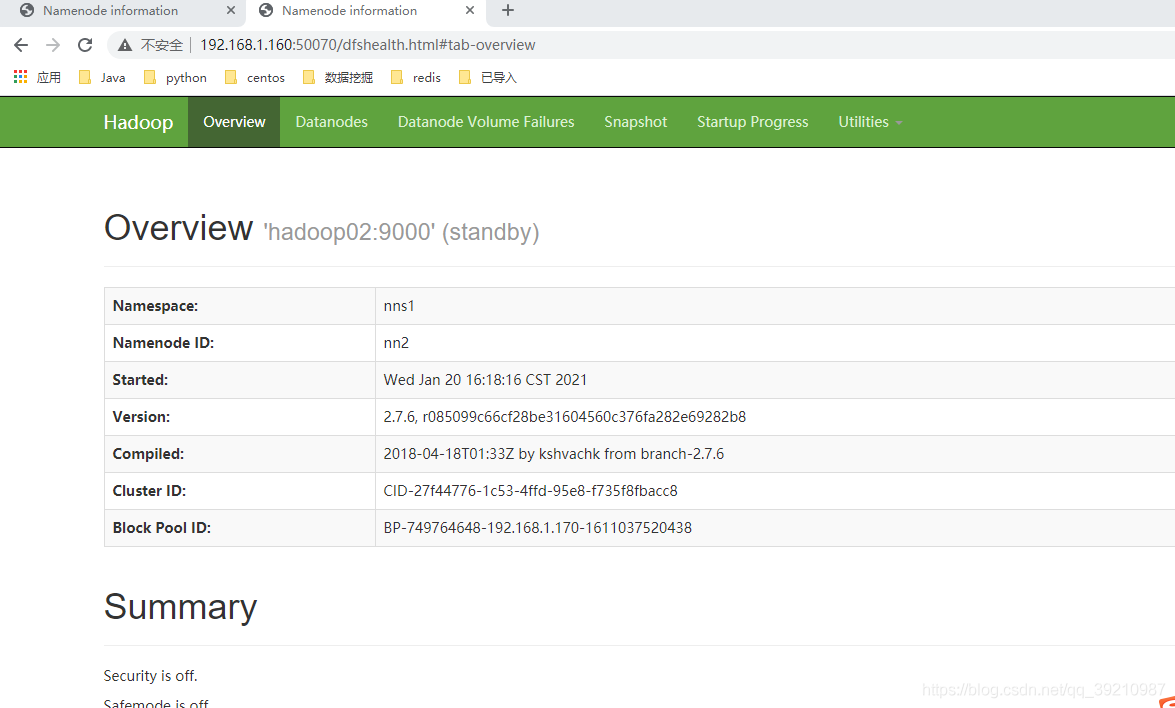Open the Java bookmarks folder
Viewport: 1175px width, 708px height.
(102, 77)
